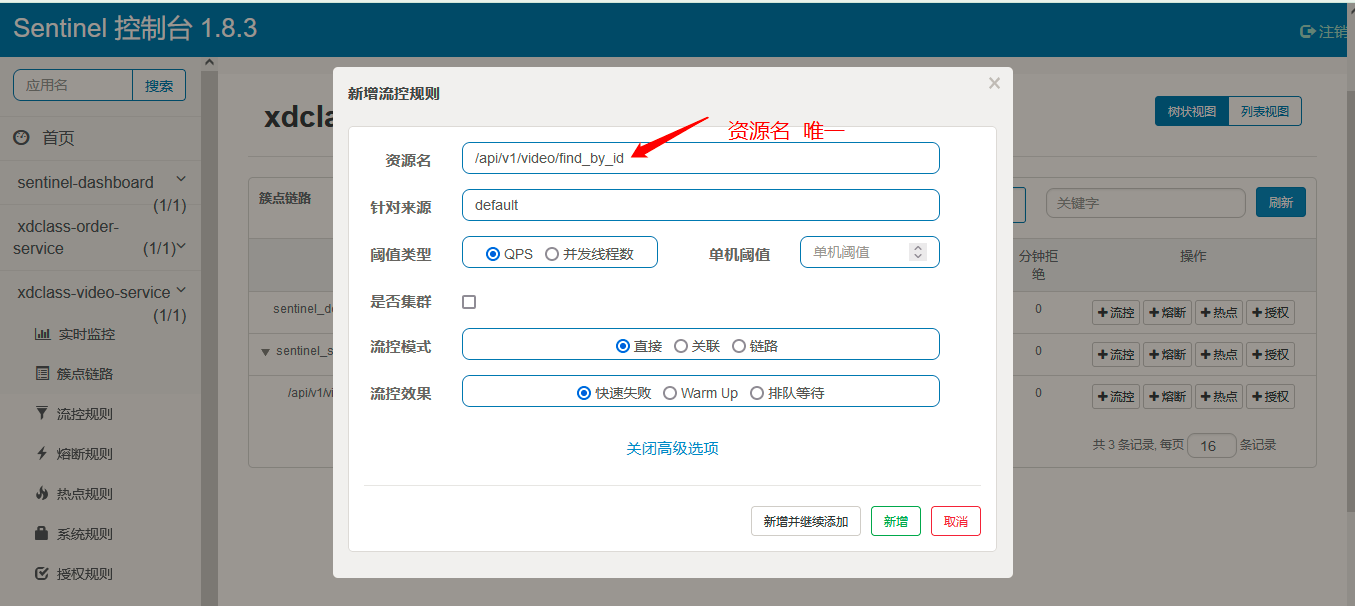Image resolution: width=1355 pixels, height=606 pixels.
Task: Collapse xdclass-video-service in sidebar
Action: click(181, 290)
